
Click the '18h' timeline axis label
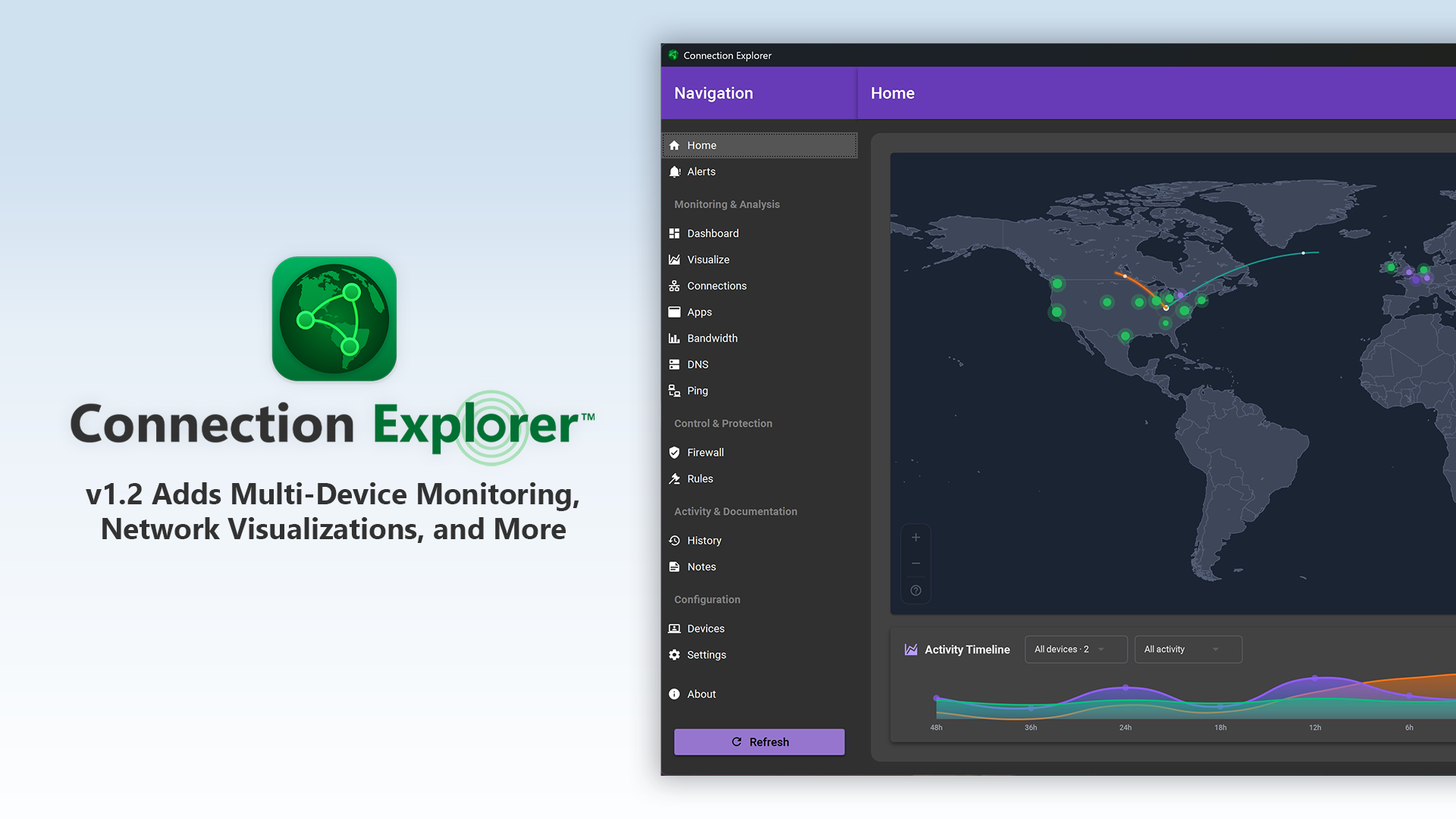point(1220,728)
